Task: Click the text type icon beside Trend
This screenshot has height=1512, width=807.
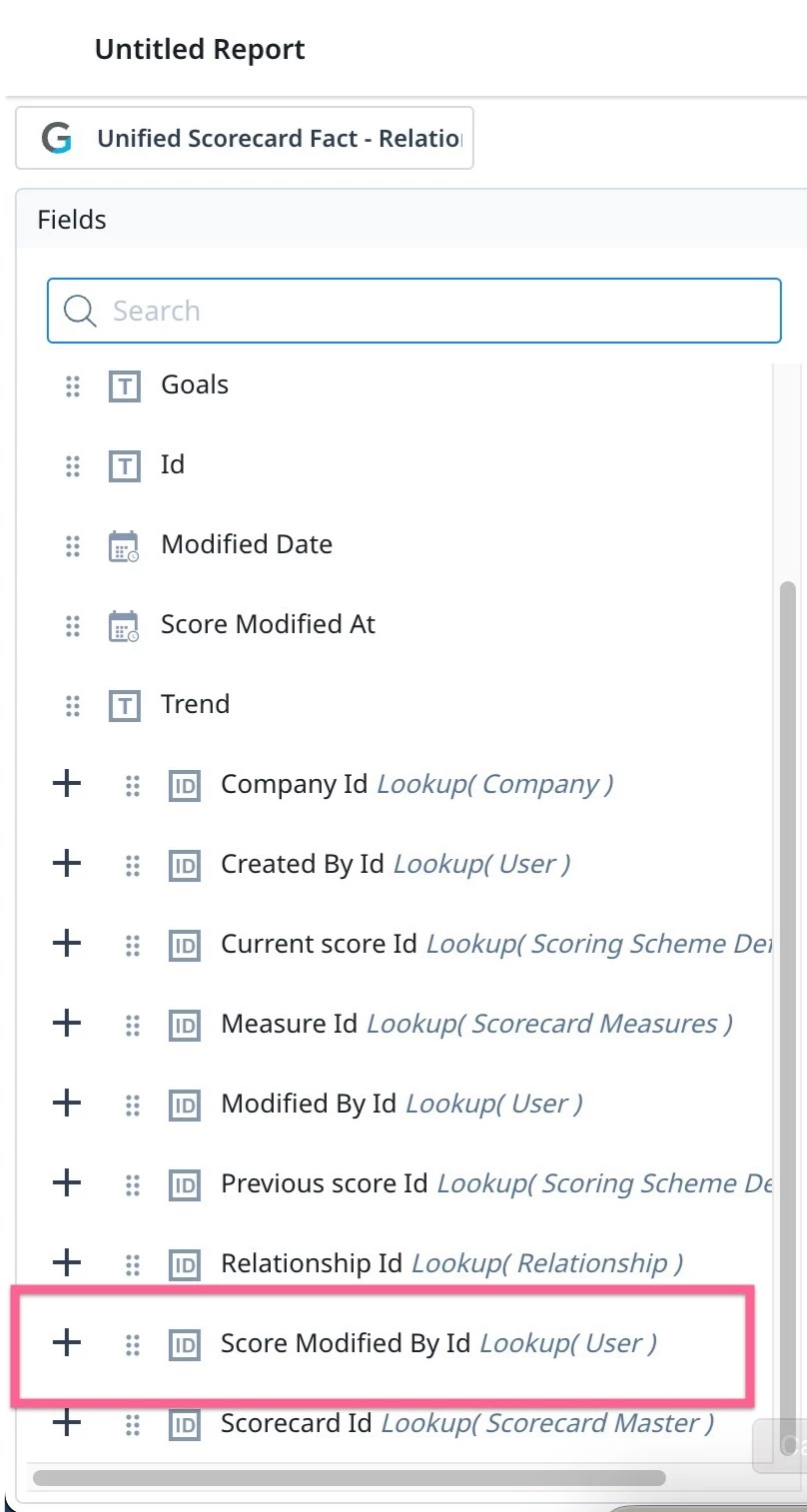Action: 124,705
